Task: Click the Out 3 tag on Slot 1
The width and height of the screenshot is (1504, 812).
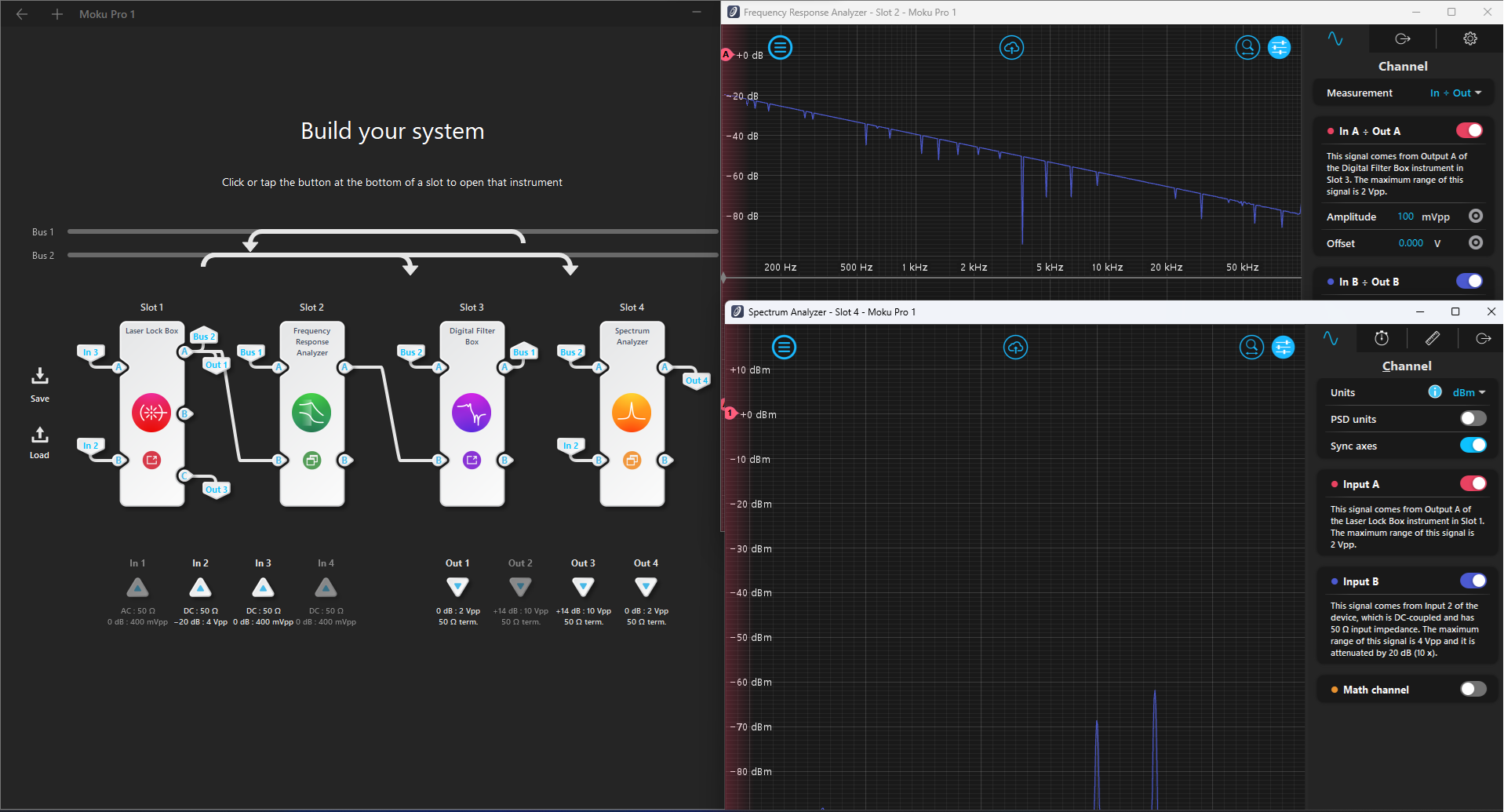Action: coord(216,490)
